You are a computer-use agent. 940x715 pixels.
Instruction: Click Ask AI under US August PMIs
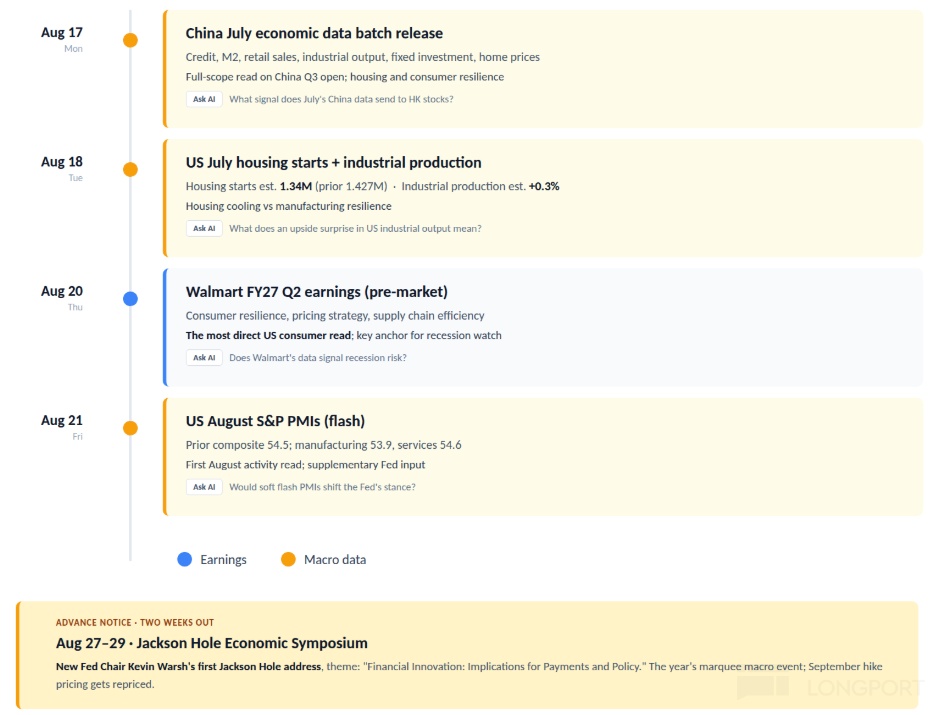tap(204, 487)
